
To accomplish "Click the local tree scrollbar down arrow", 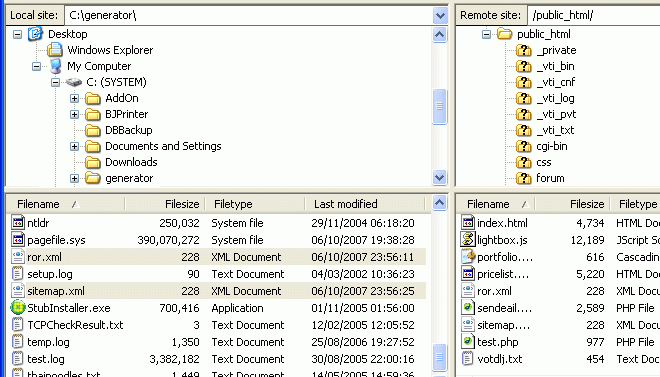I will (x=440, y=178).
